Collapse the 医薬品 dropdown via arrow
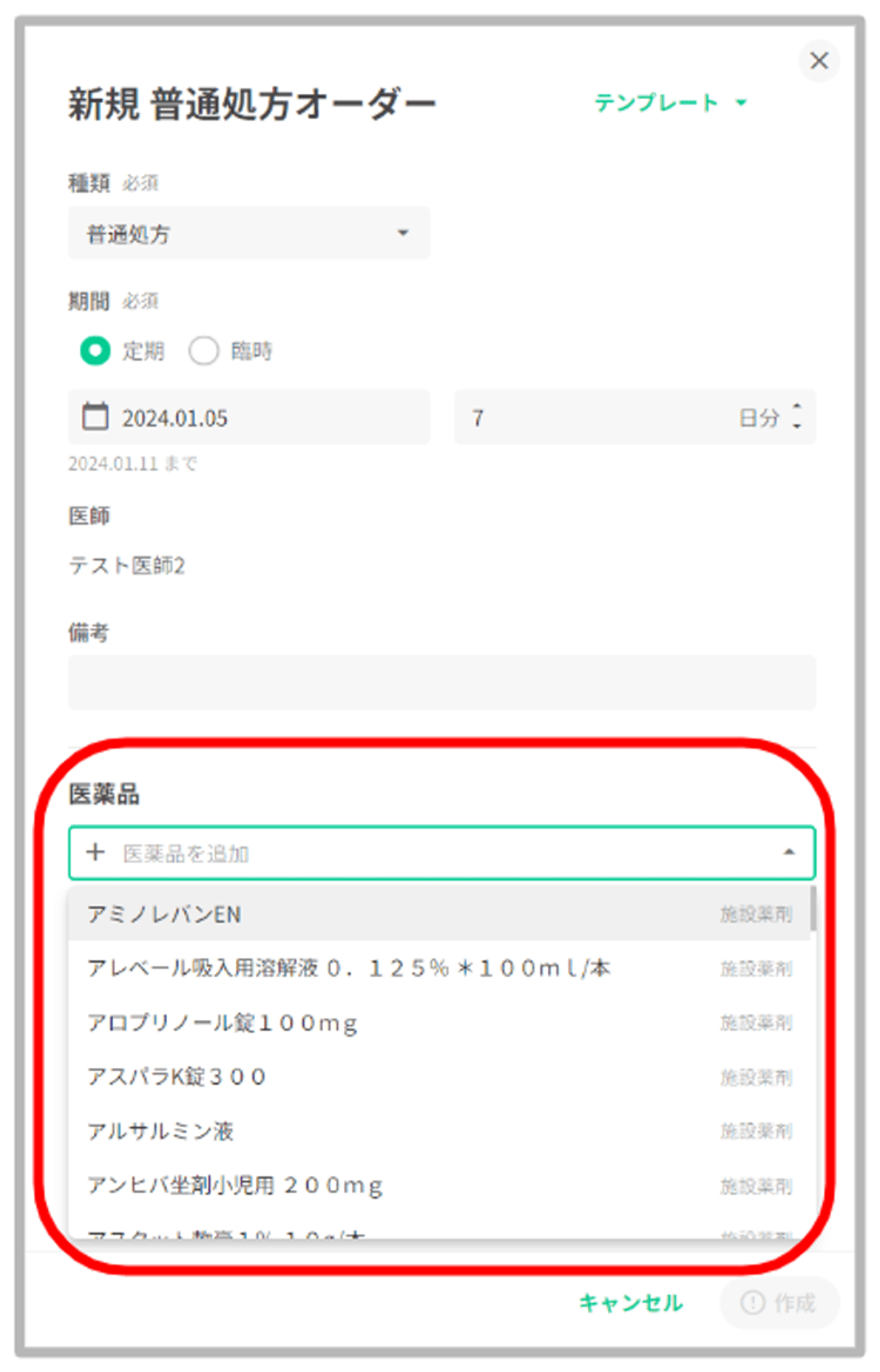 click(788, 852)
